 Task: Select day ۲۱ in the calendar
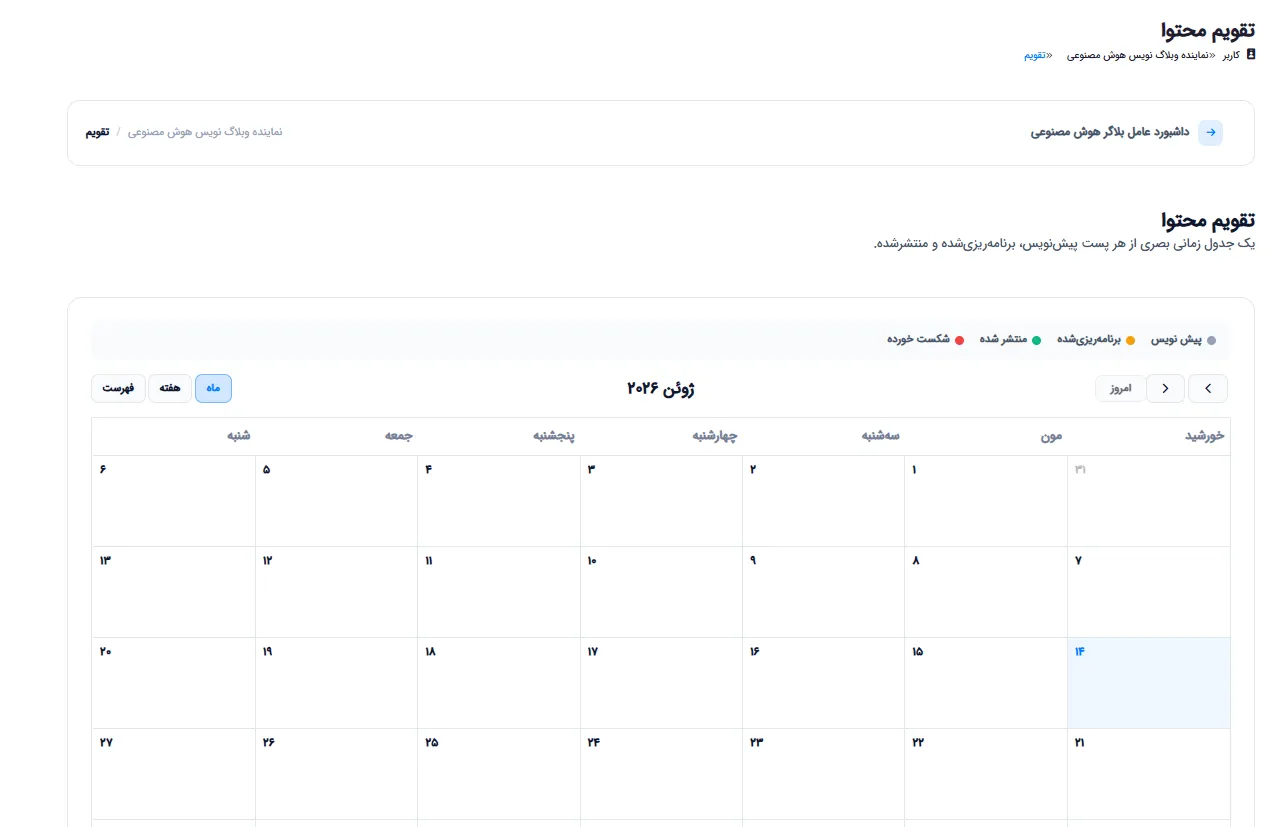point(1149,774)
